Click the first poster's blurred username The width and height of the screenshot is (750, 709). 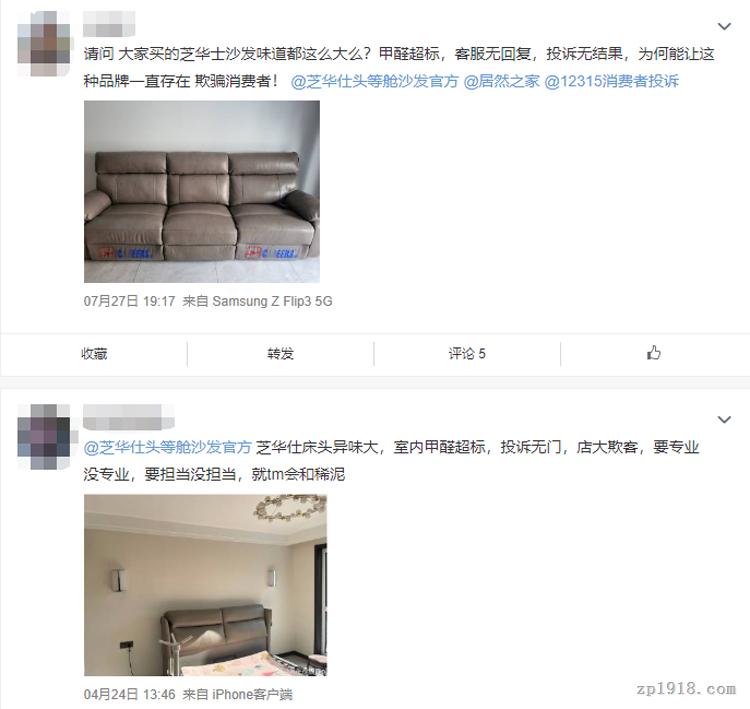click(x=109, y=24)
